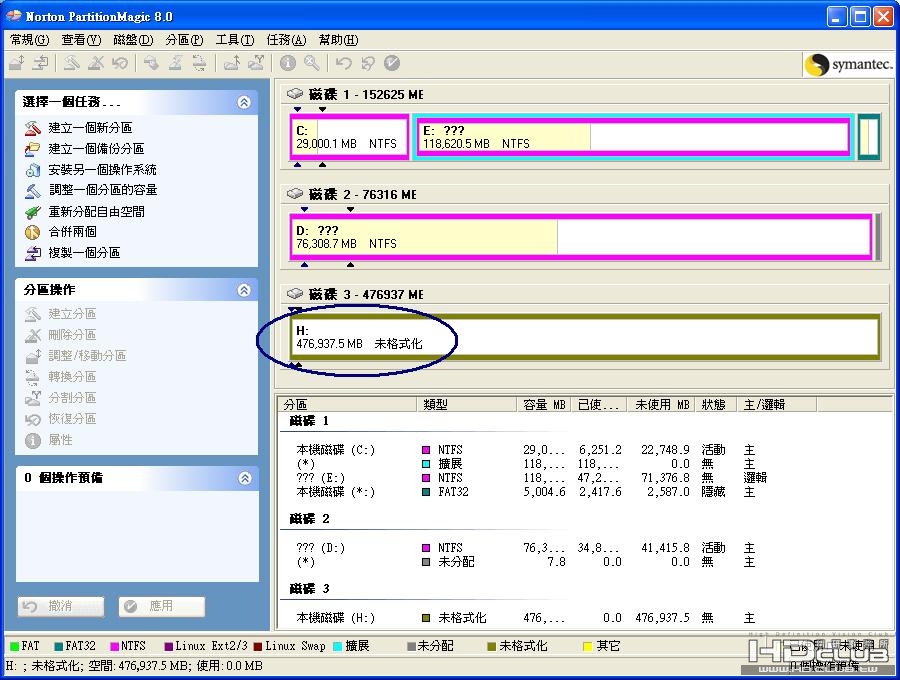Screen dimensions: 900x680
Task: Click the delete partition toolbar icon
Action: (x=96, y=63)
